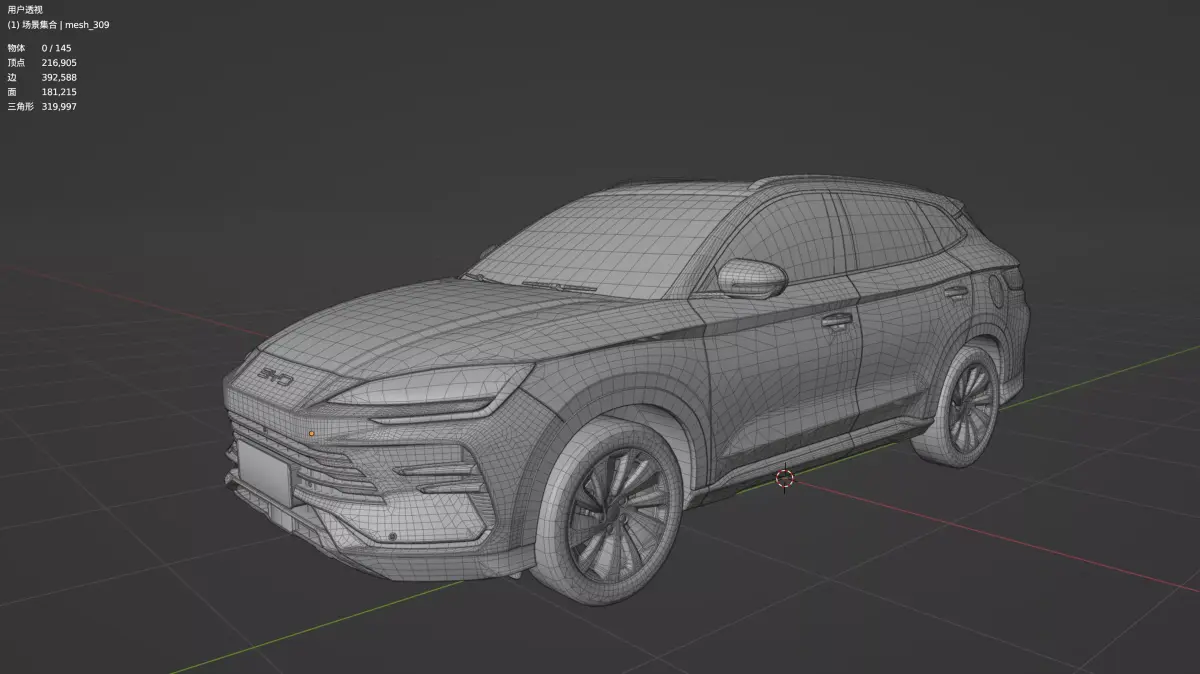The image size is (1200, 674).
Task: Select the rear wheel rim
Action: (x=970, y=406)
